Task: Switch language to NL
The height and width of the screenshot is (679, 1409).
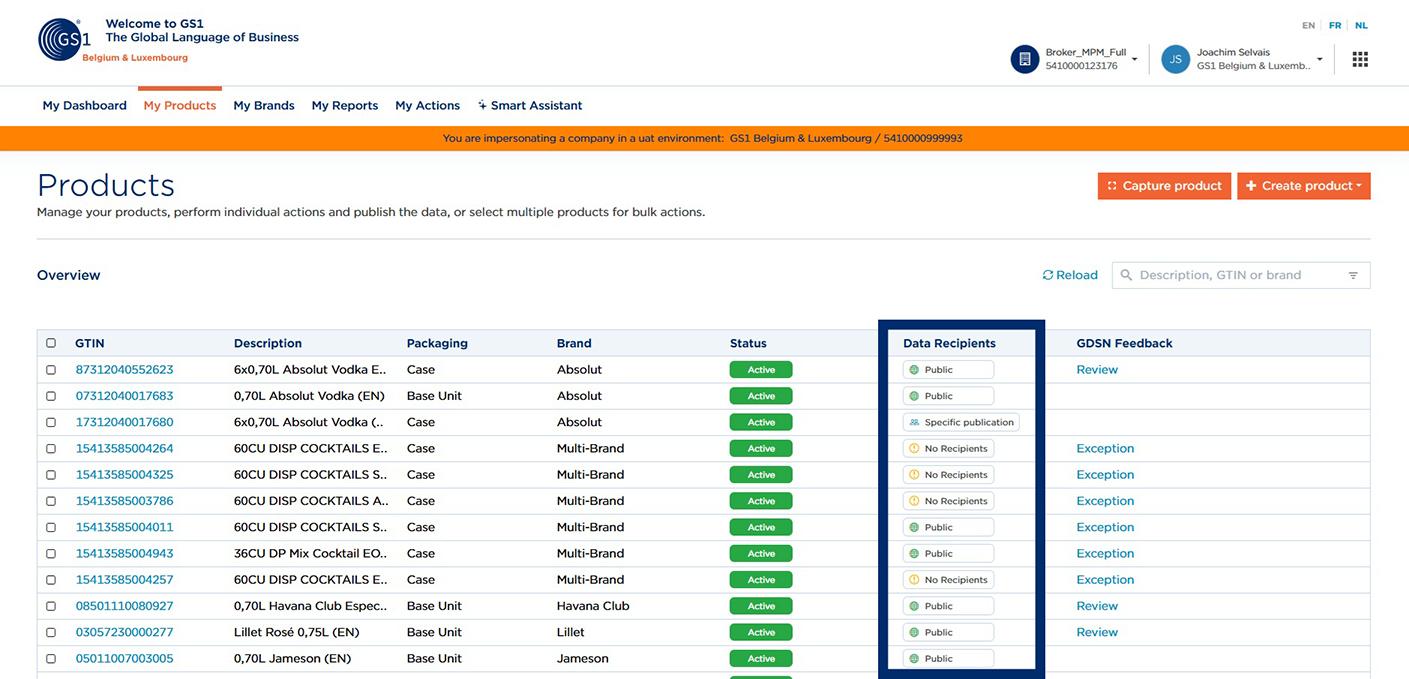Action: point(1361,26)
